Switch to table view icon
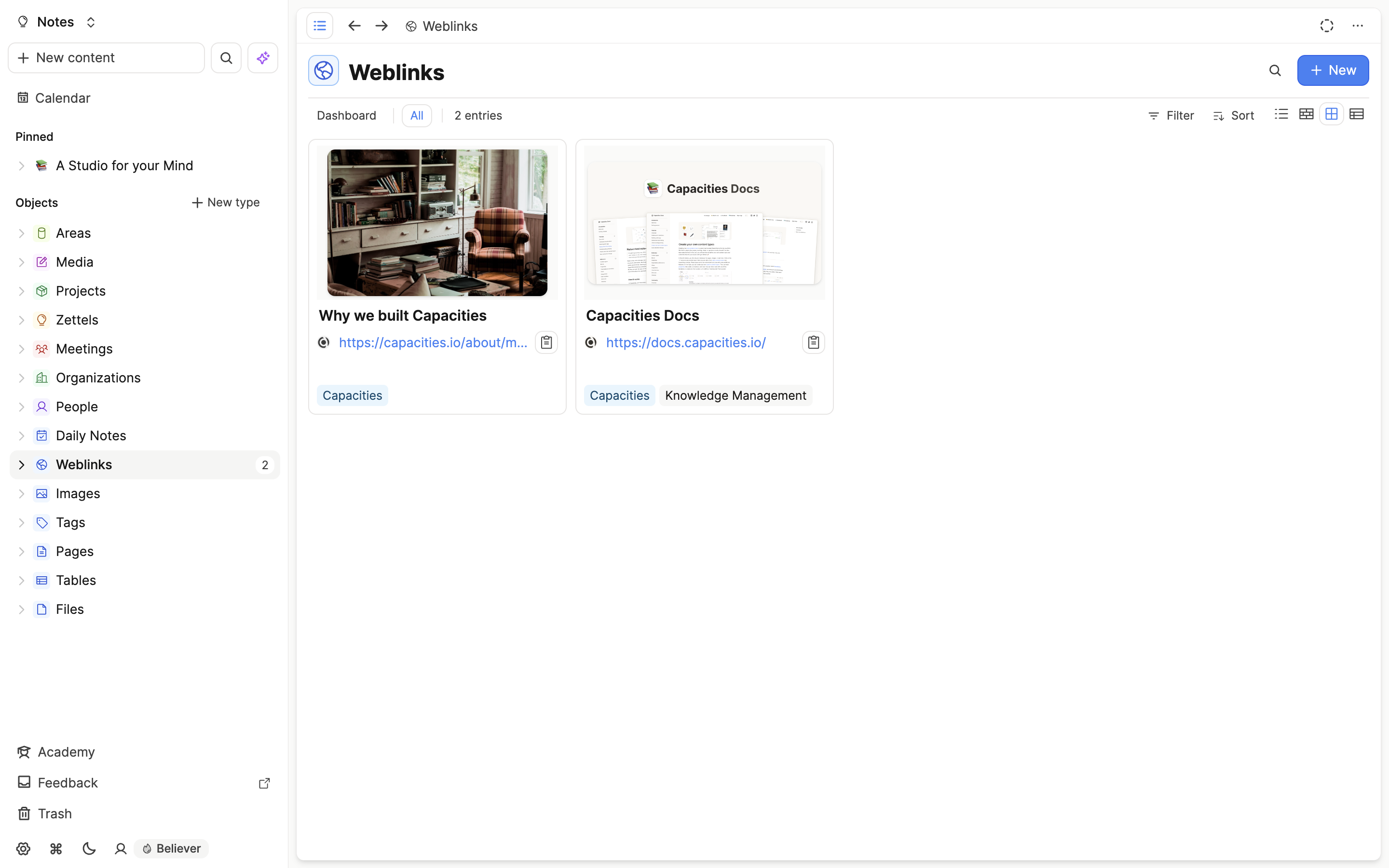The image size is (1389, 868). coord(1357,114)
